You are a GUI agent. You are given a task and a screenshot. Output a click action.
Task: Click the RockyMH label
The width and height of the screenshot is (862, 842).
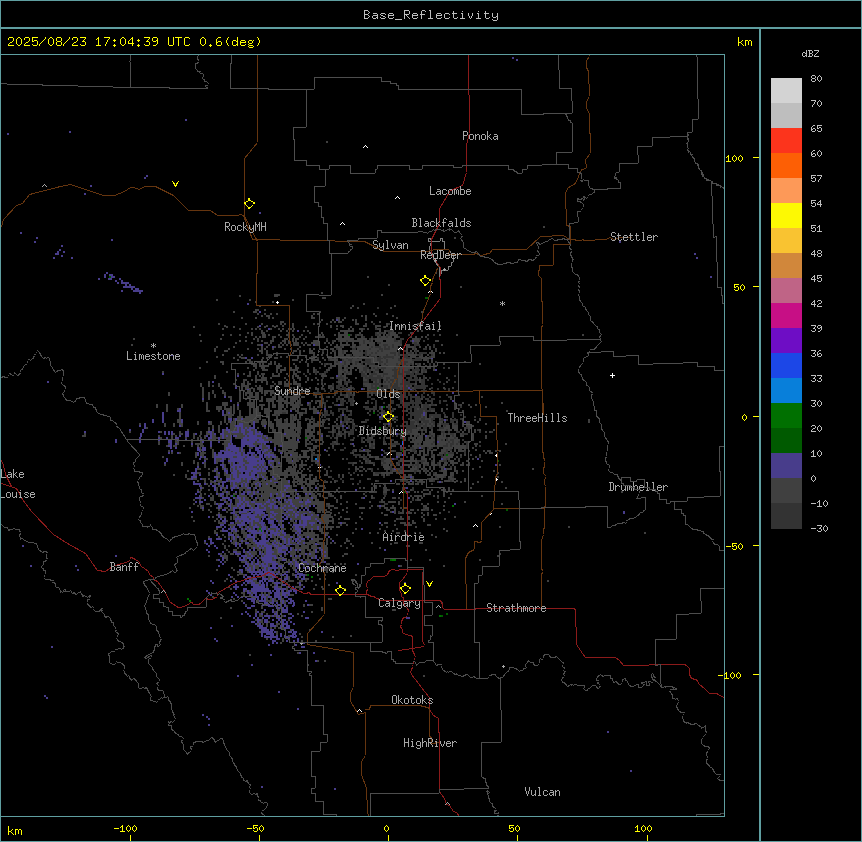click(x=245, y=227)
